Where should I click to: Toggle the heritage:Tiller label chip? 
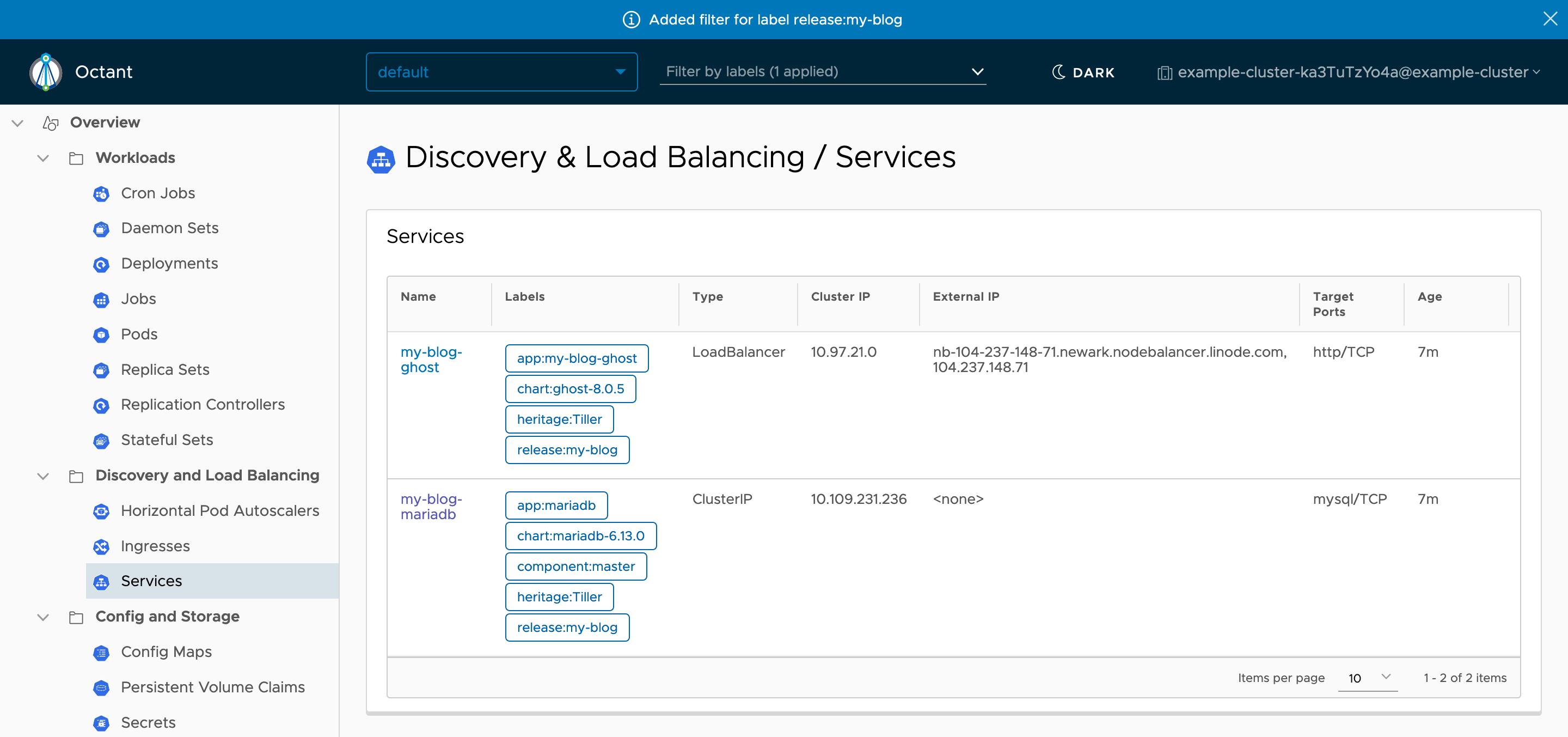(559, 419)
